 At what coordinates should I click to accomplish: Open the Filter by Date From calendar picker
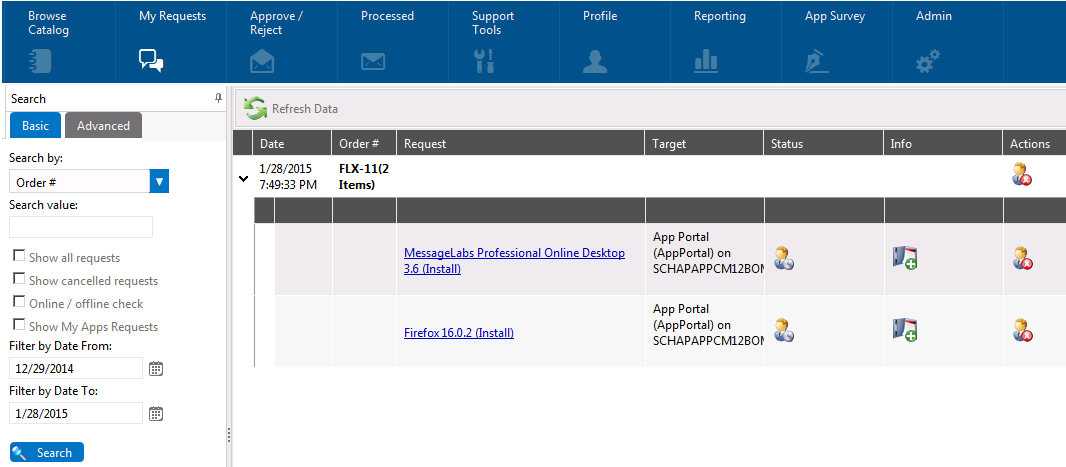(156, 368)
